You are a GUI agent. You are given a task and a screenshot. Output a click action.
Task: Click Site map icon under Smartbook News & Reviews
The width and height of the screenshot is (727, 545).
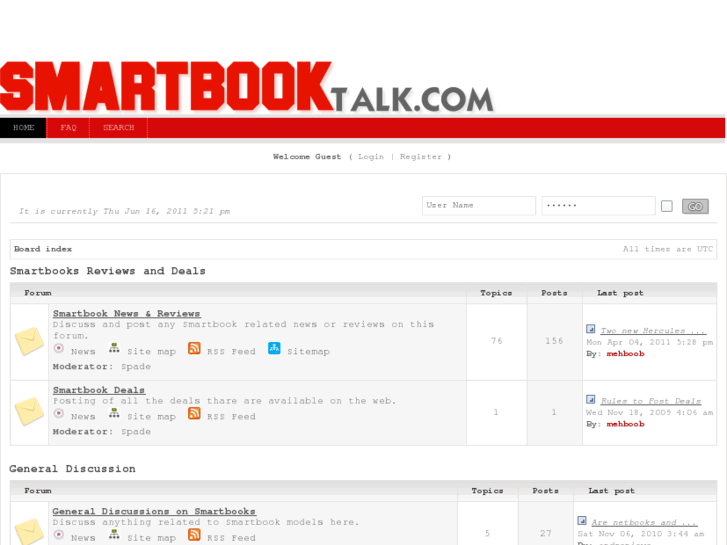[114, 348]
